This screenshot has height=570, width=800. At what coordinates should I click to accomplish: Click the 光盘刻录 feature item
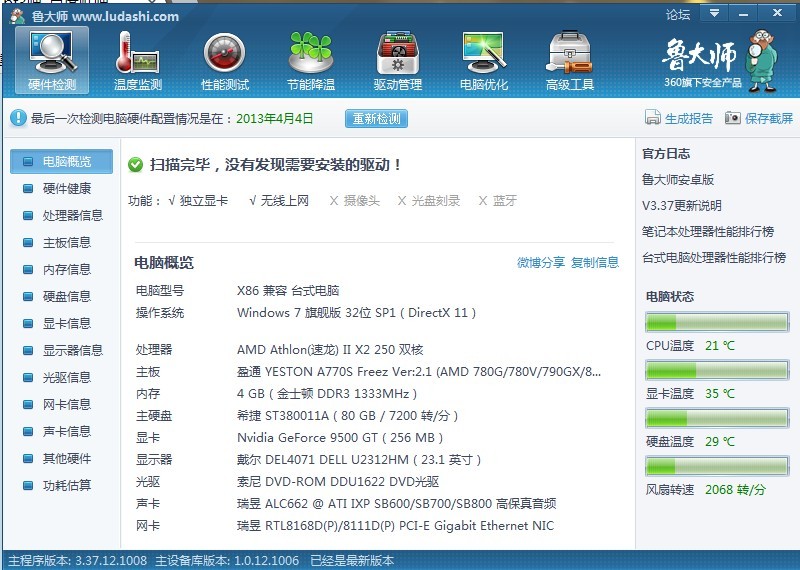coord(429,201)
